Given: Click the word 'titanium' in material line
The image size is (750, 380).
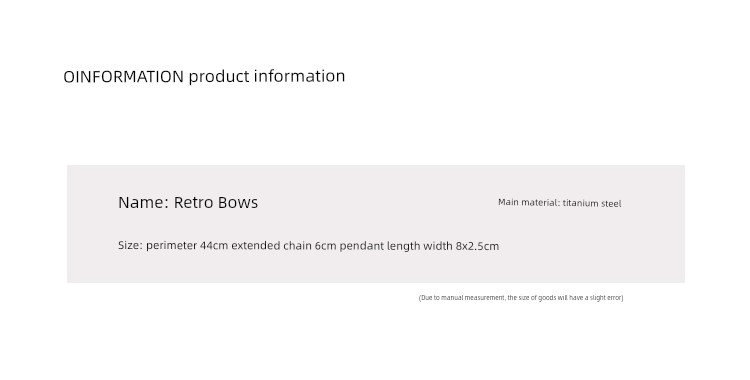Looking at the screenshot, I should (x=580, y=203).
